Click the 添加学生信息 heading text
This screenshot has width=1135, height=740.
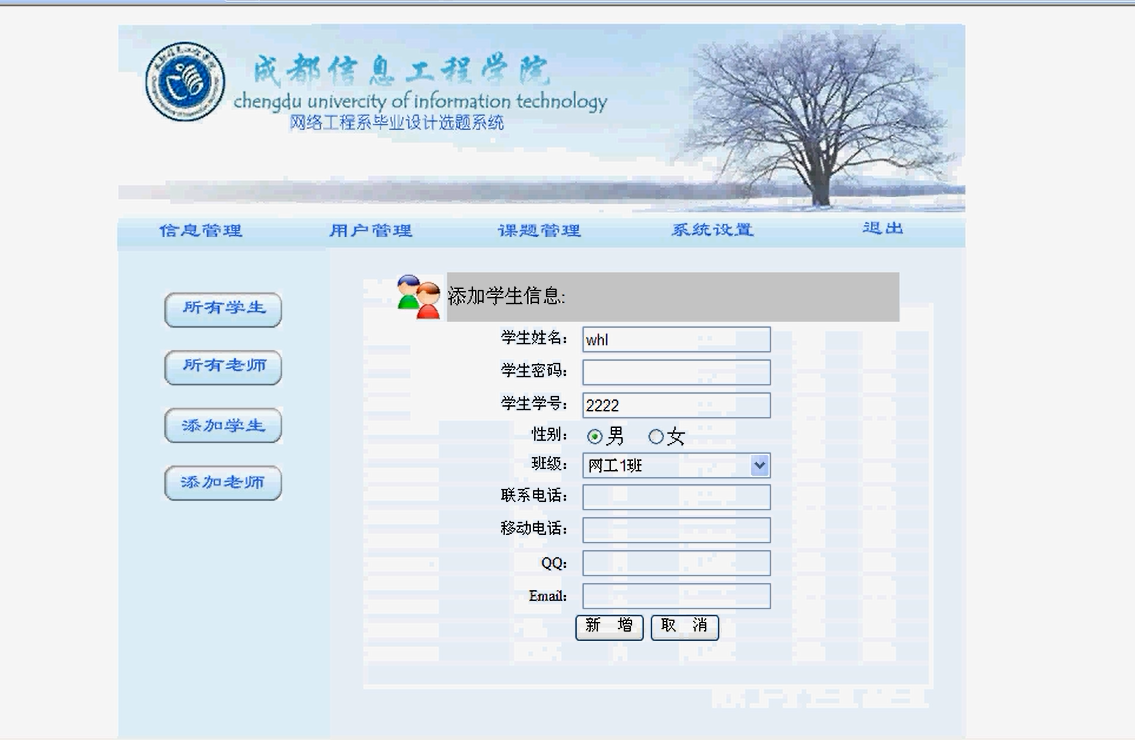click(506, 296)
